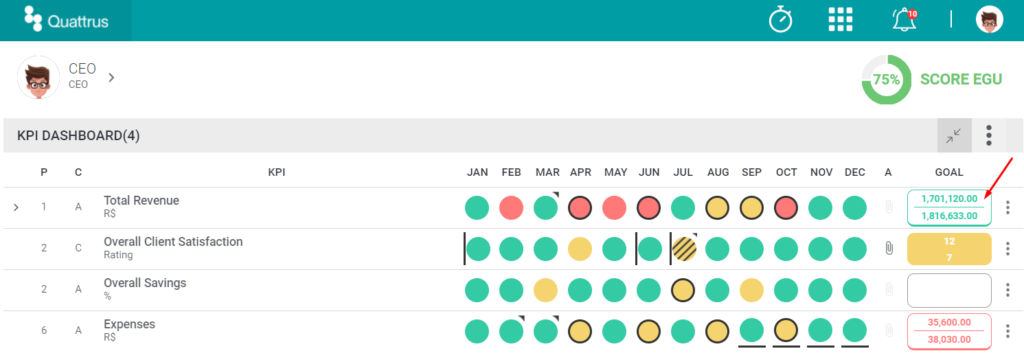Open the Overall Savings KPI
1024x362 pixels.
tap(145, 283)
